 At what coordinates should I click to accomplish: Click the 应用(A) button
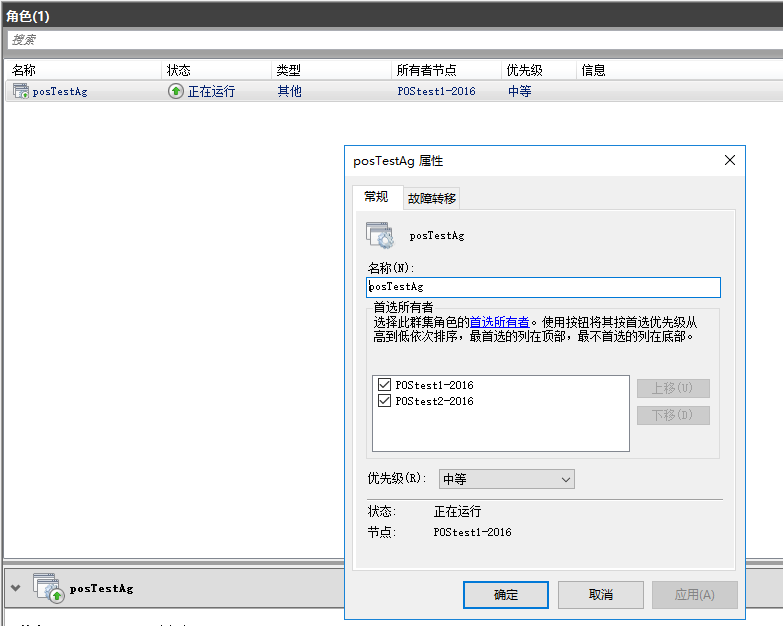coord(694,595)
